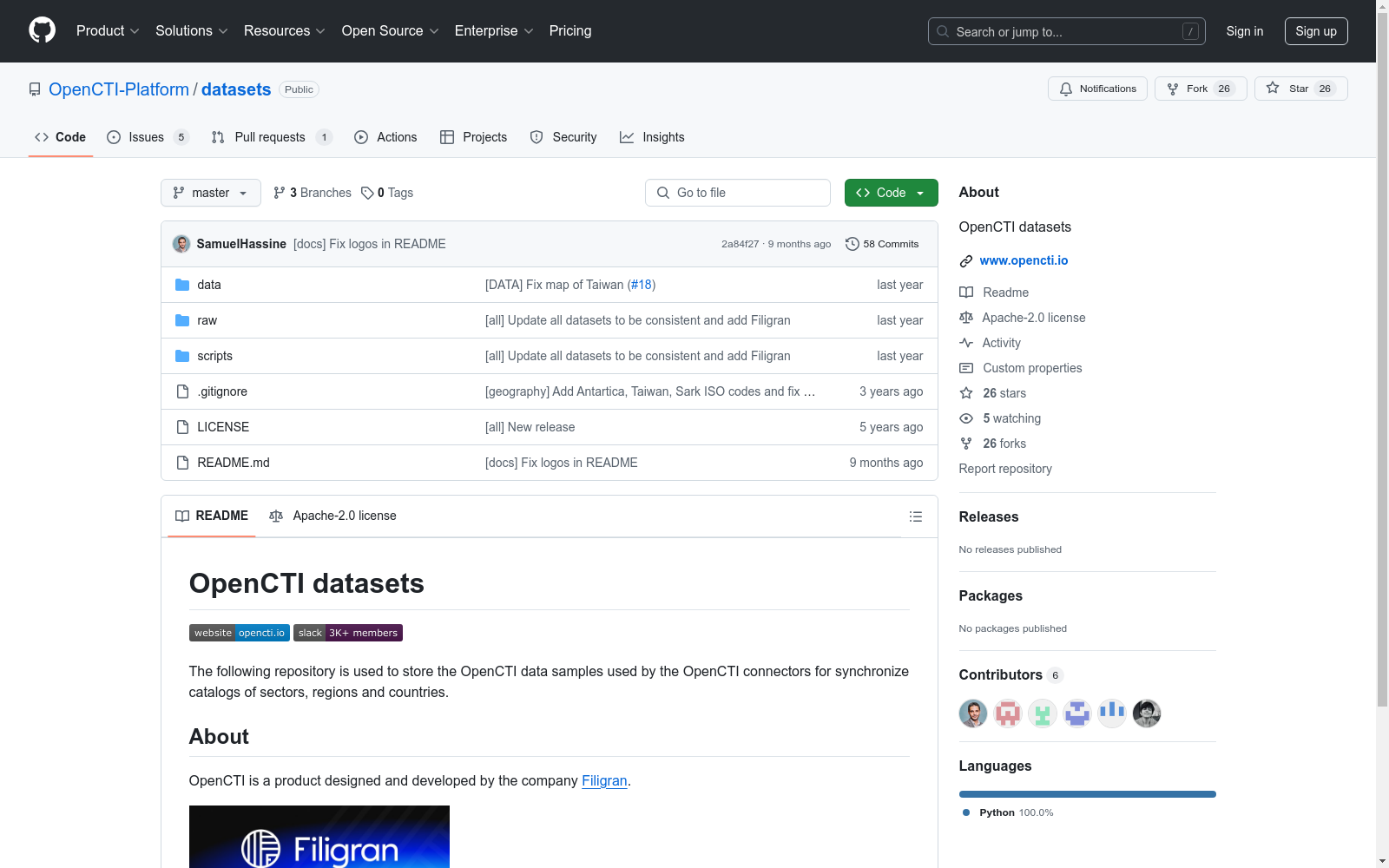Star the datasets repository

click(x=1300, y=89)
